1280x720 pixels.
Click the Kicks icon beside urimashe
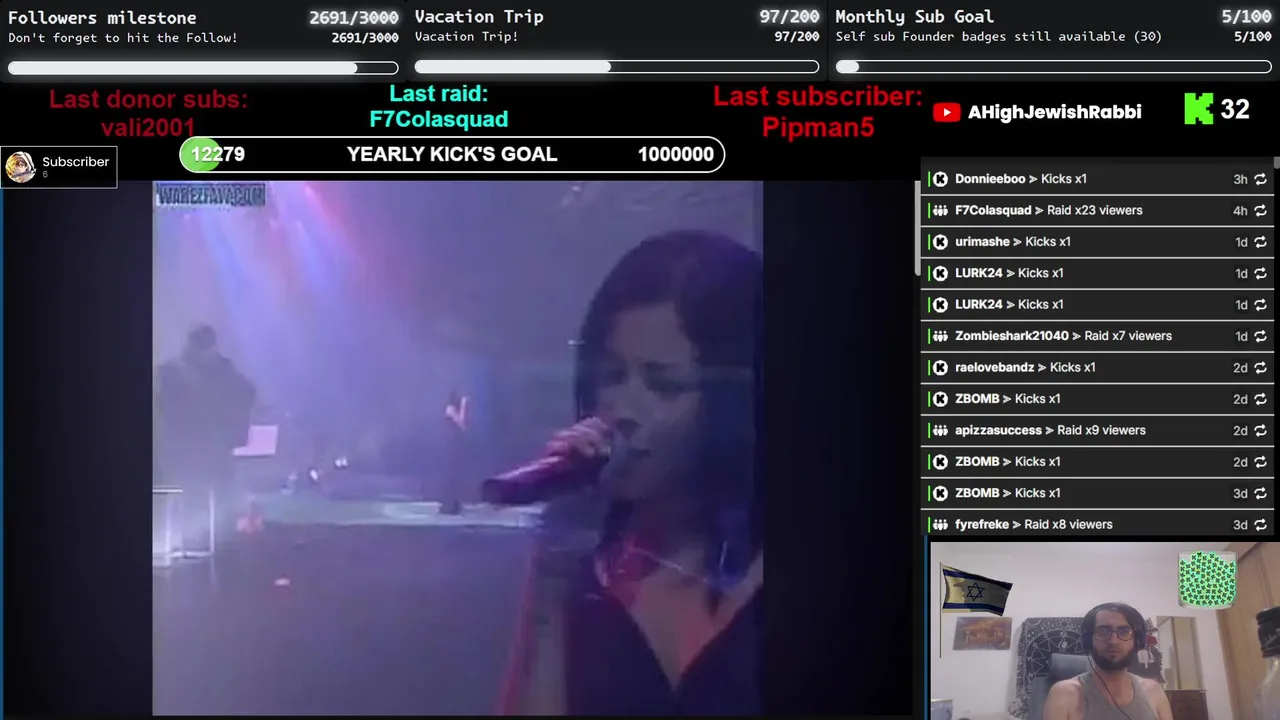[940, 242]
